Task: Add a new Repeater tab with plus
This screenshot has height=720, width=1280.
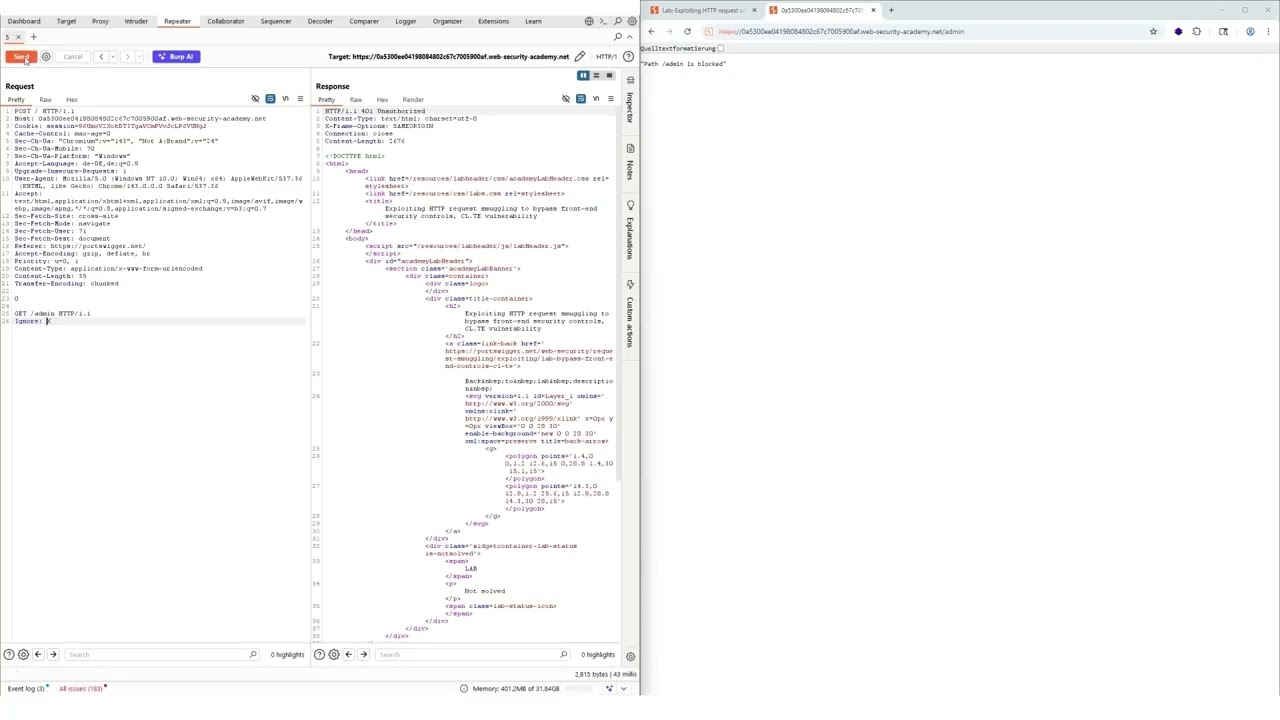Action: click(x=33, y=37)
